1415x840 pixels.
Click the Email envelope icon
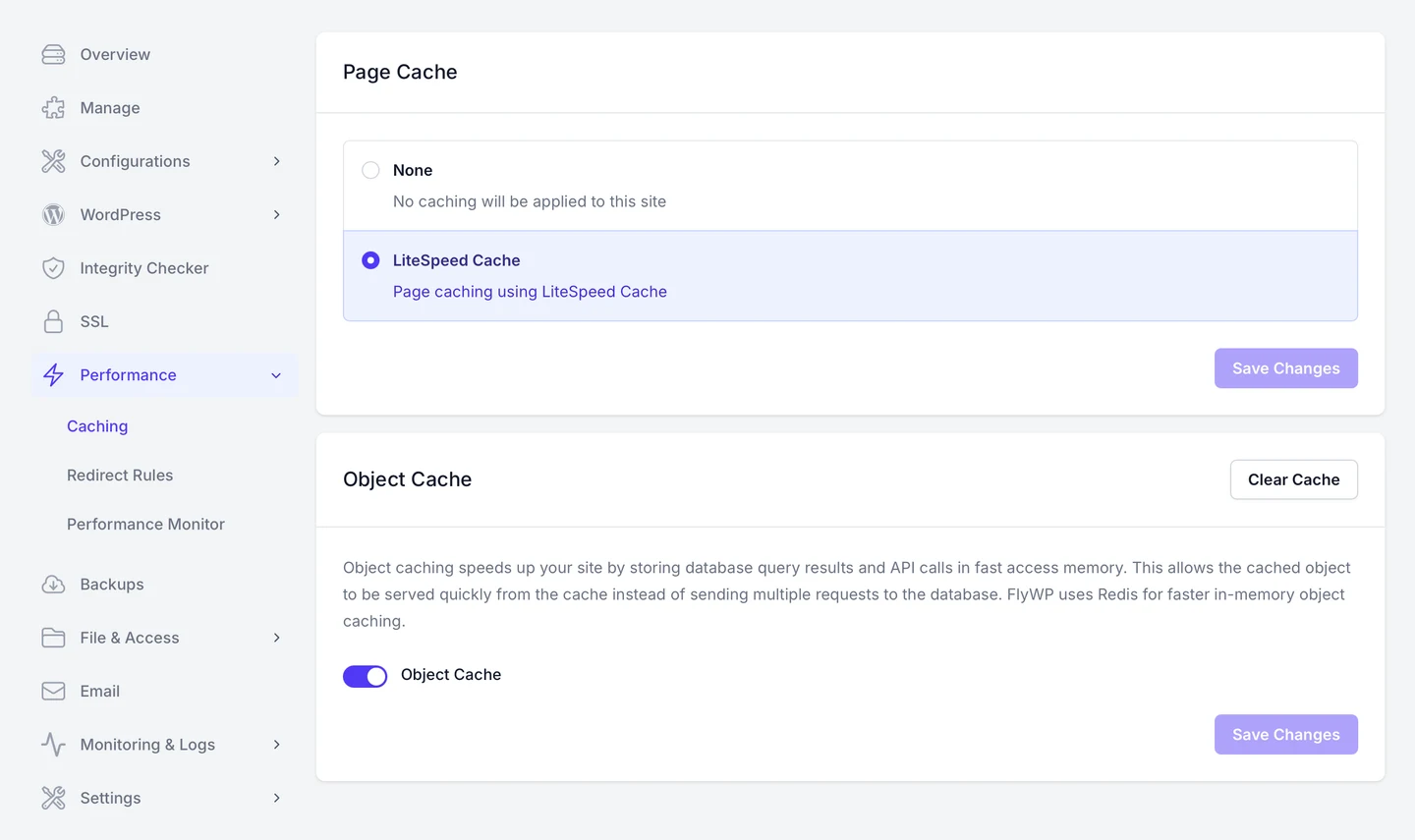pos(53,691)
